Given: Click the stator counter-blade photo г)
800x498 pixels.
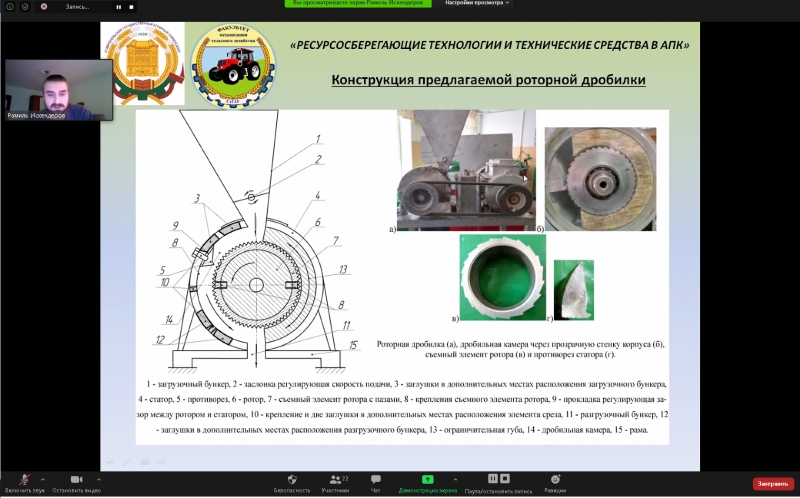Looking at the screenshot, I should [x=574, y=290].
